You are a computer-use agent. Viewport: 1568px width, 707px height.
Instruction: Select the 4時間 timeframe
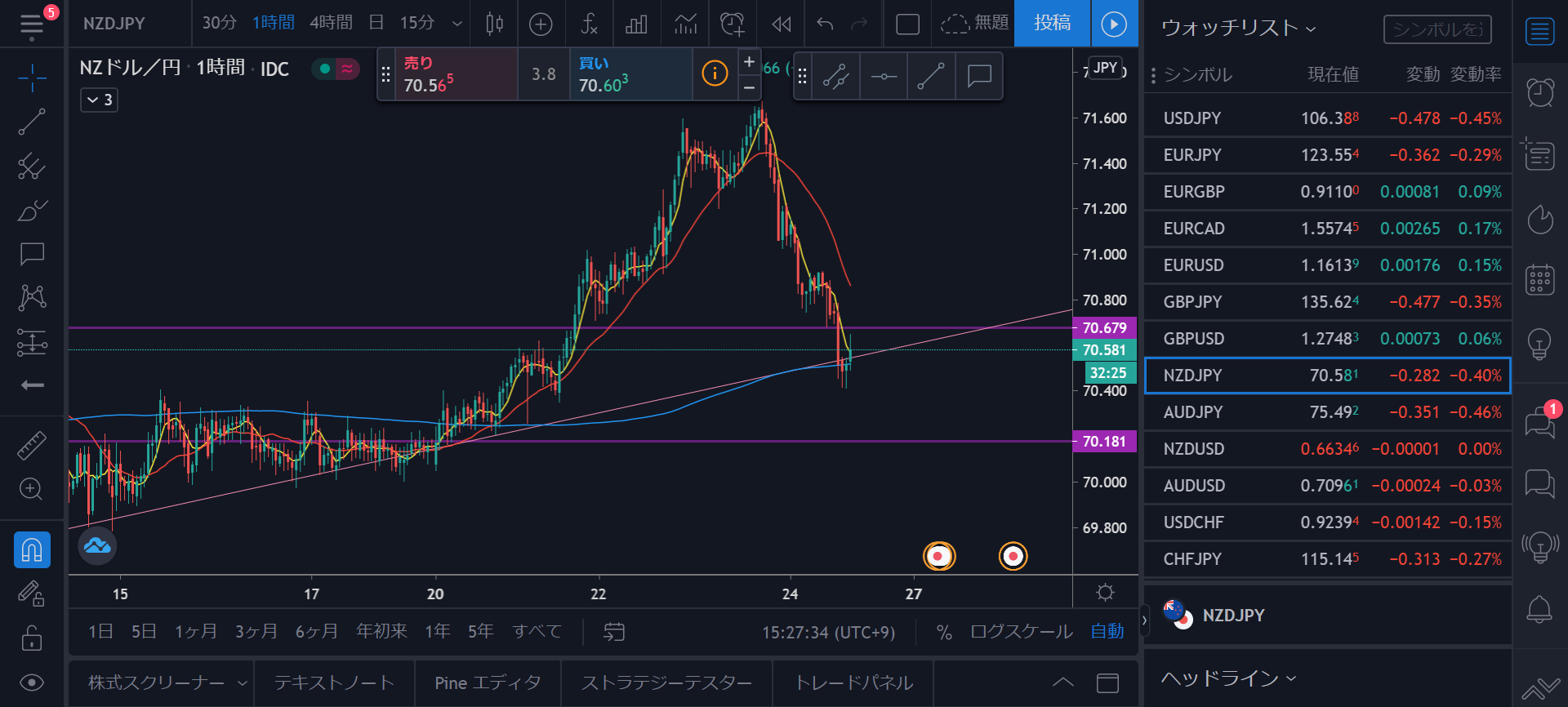pyautogui.click(x=331, y=23)
